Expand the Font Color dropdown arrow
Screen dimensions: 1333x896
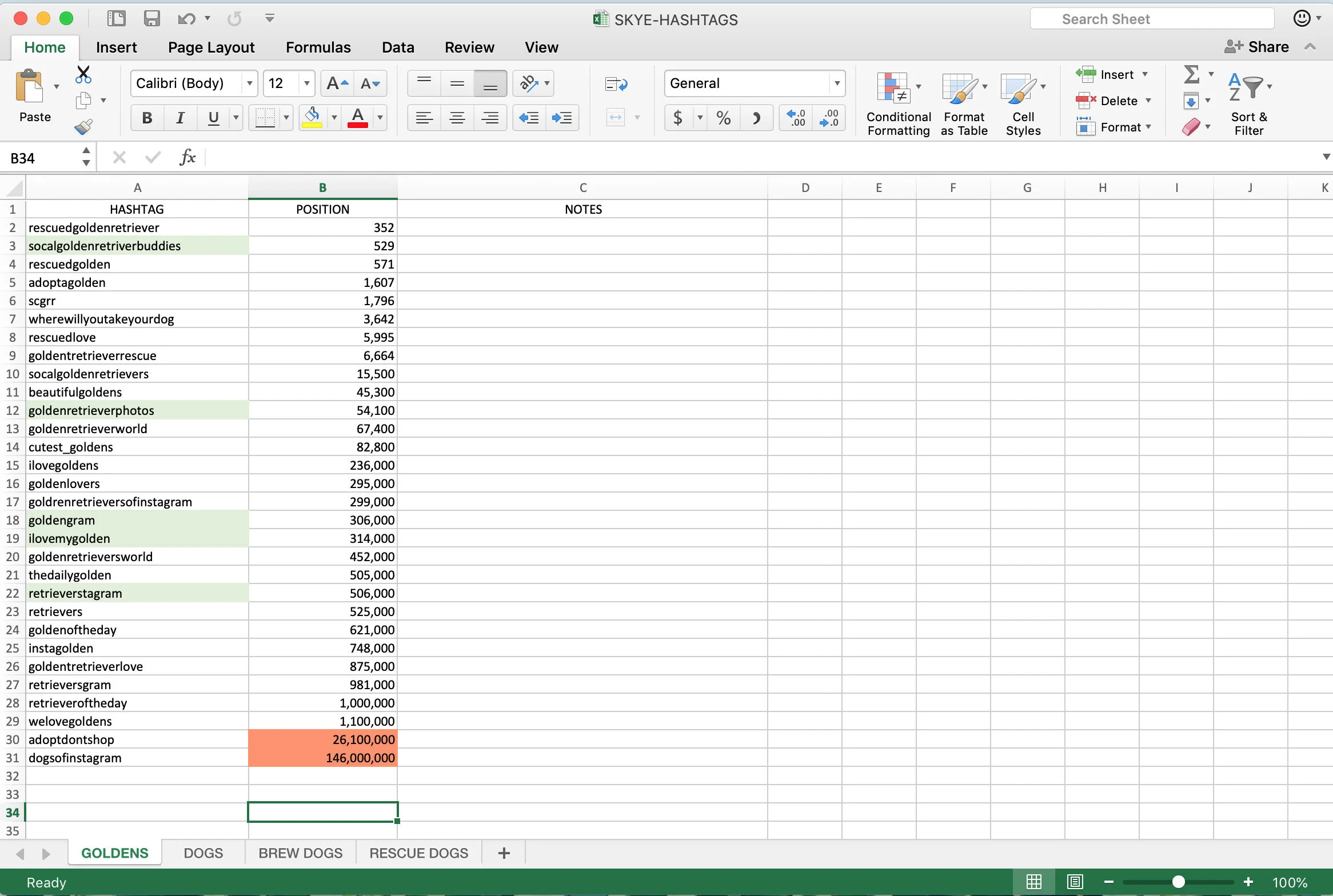click(380, 118)
